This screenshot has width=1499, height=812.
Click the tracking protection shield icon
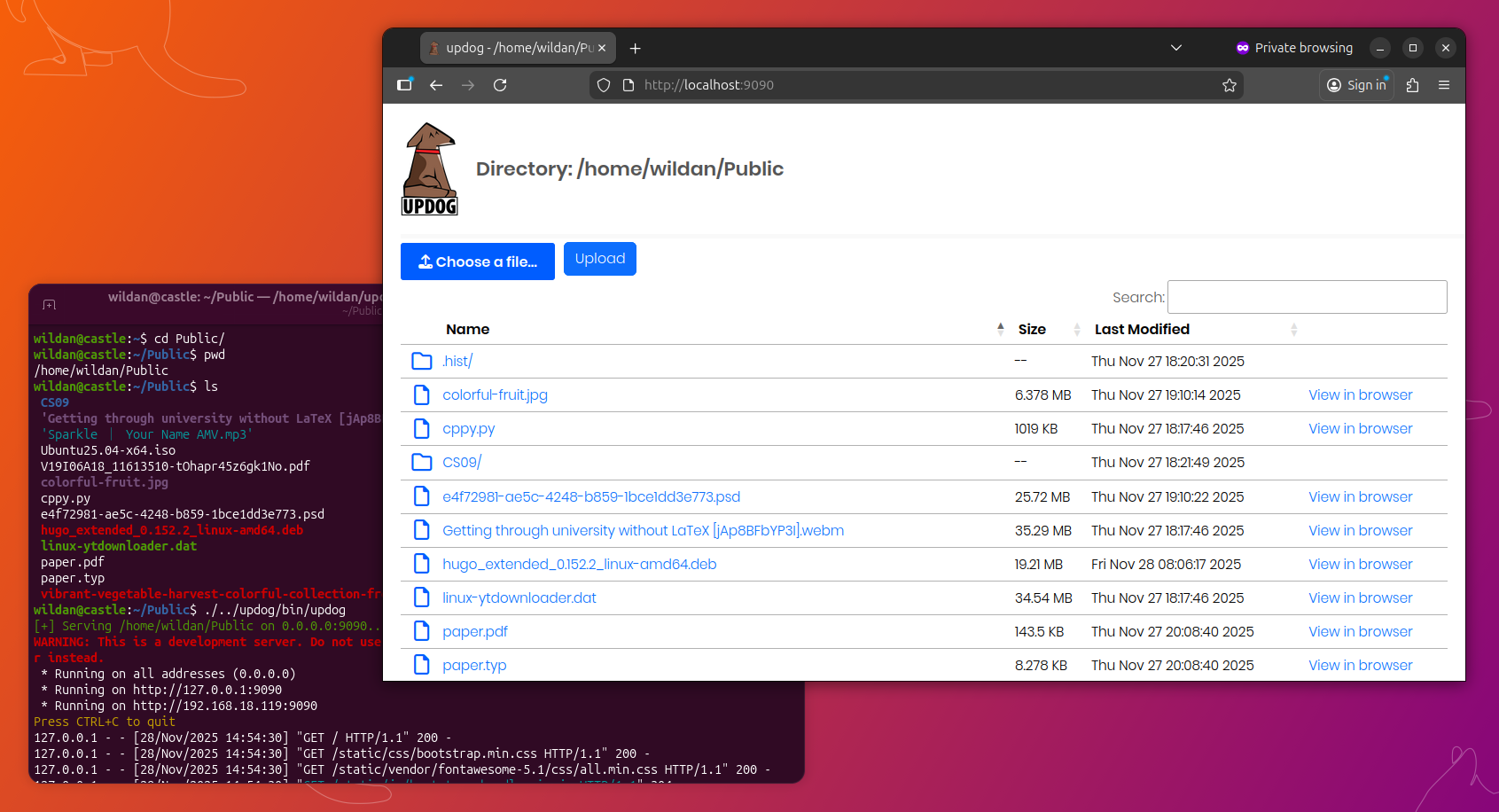(604, 85)
